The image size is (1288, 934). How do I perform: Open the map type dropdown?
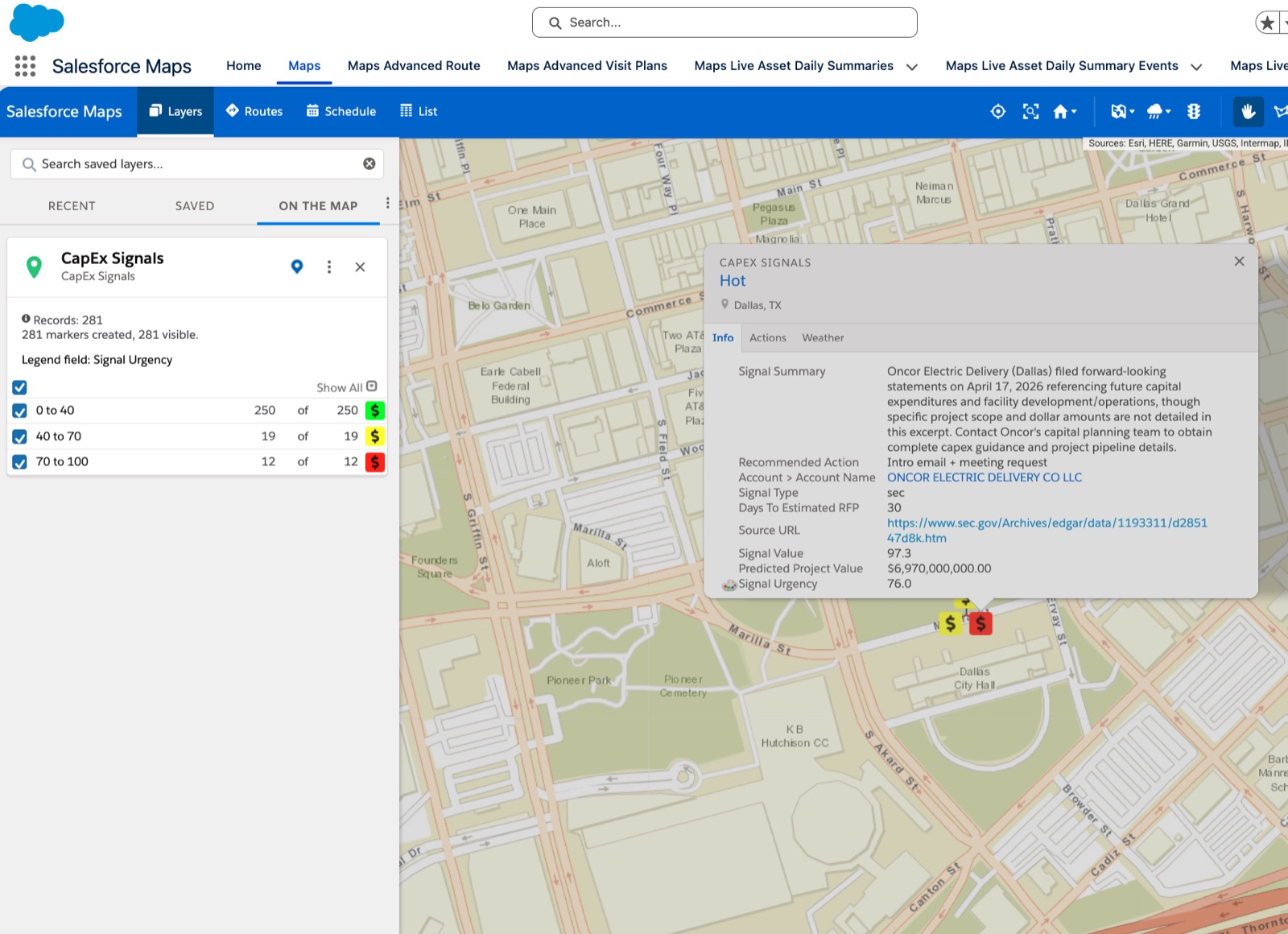(1122, 112)
